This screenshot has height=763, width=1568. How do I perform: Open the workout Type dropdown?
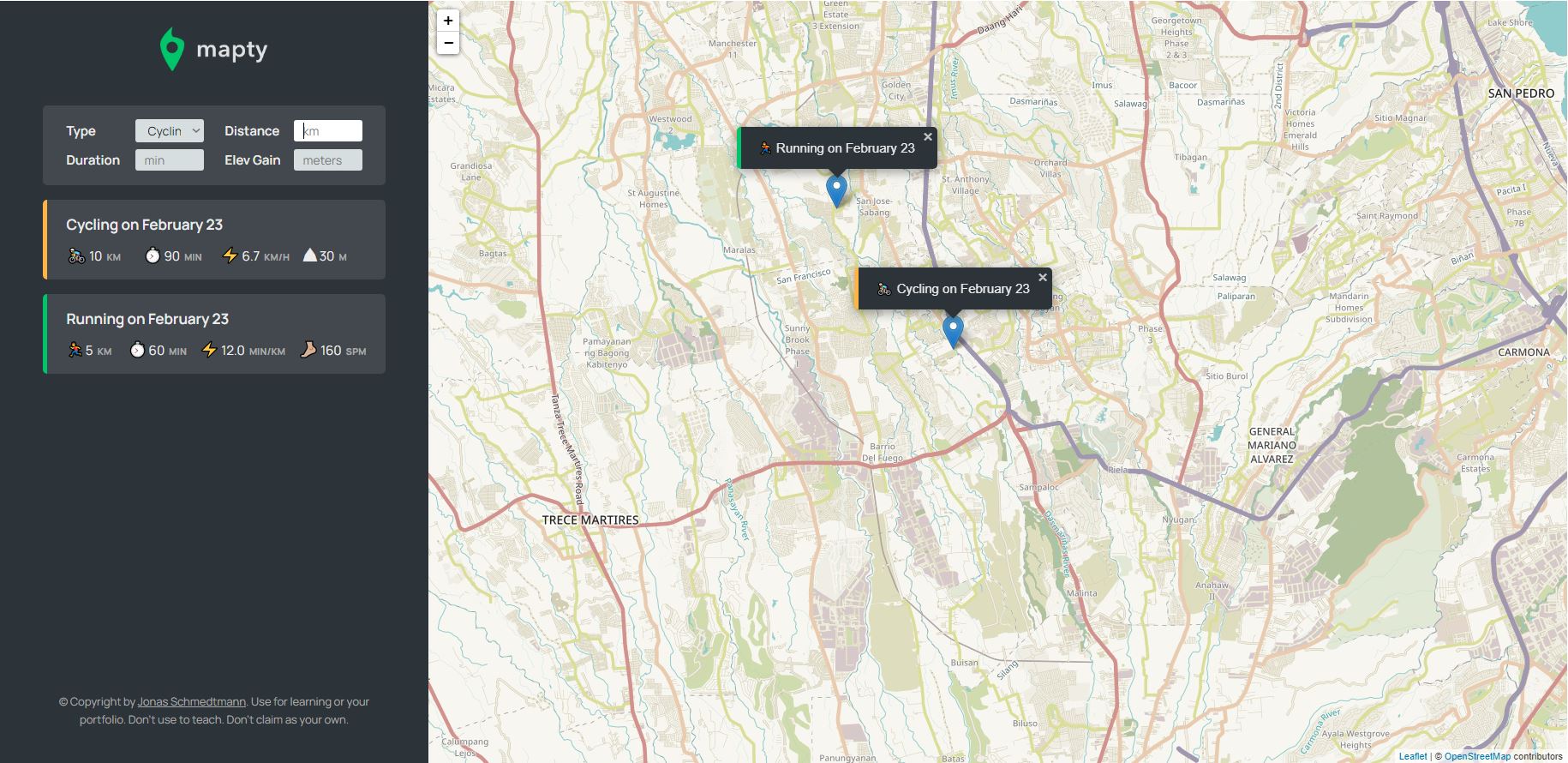[170, 131]
